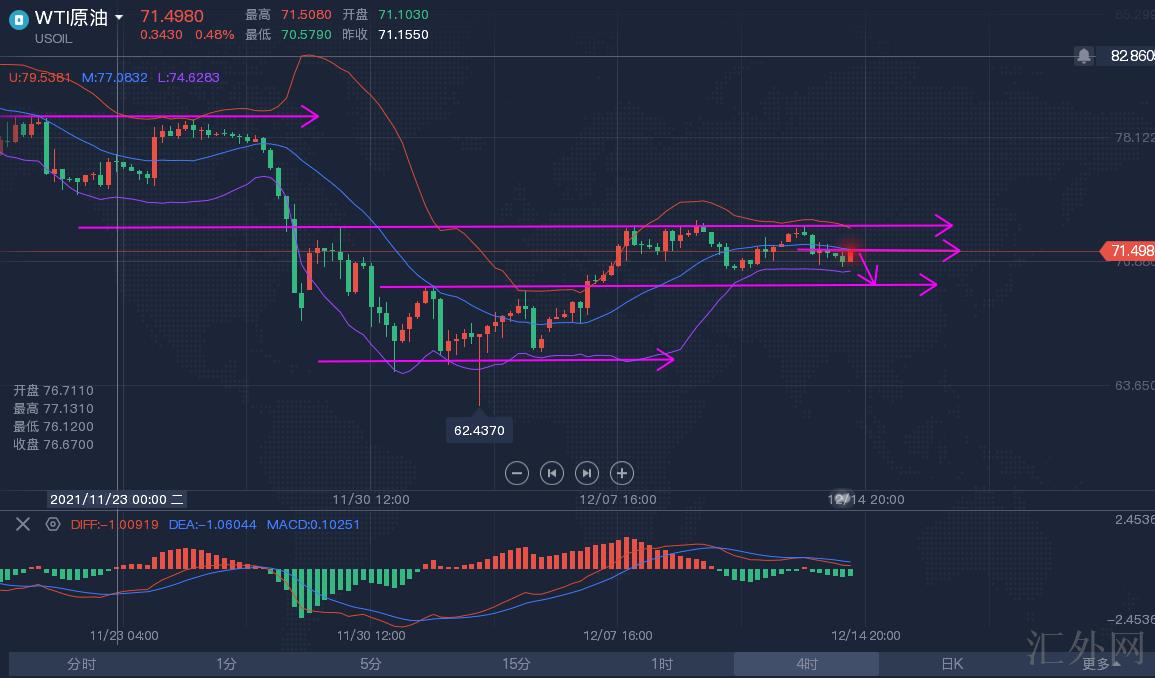Viewport: 1155px width, 678px height.
Task: Zoom out the chart with minus button
Action: (517, 473)
